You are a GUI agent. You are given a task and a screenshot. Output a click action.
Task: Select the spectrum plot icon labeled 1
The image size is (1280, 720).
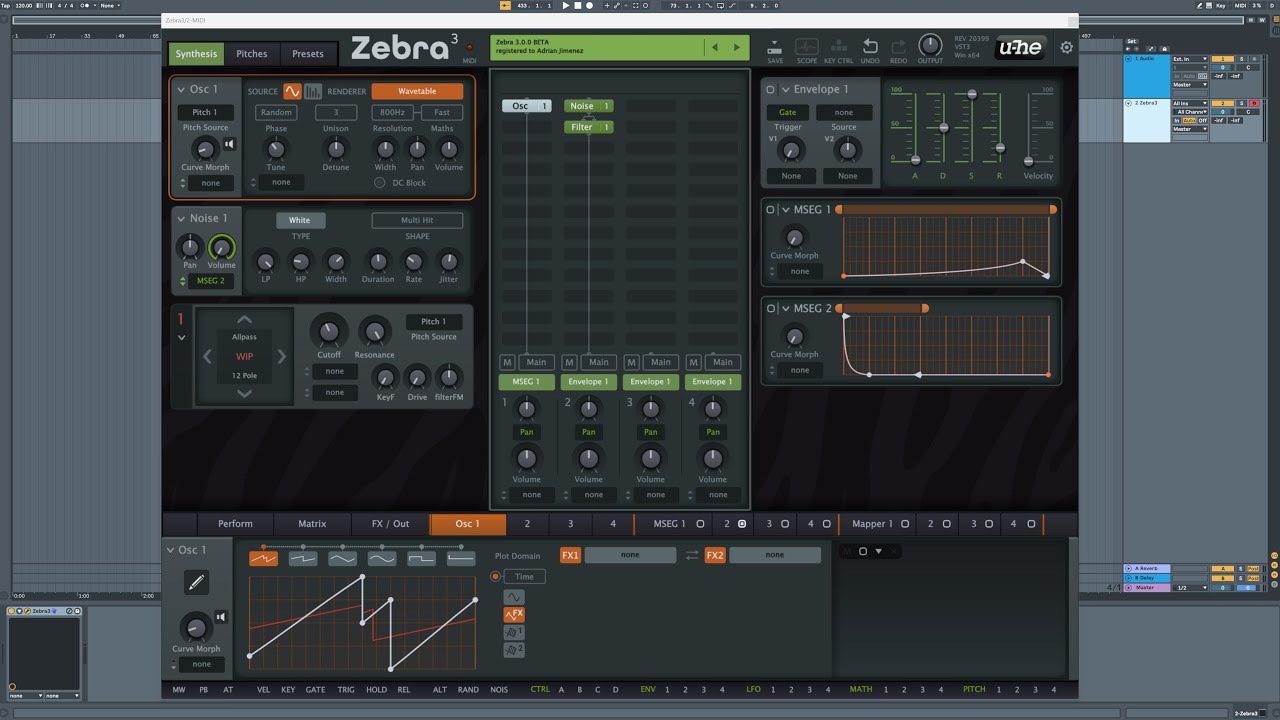tap(514, 632)
